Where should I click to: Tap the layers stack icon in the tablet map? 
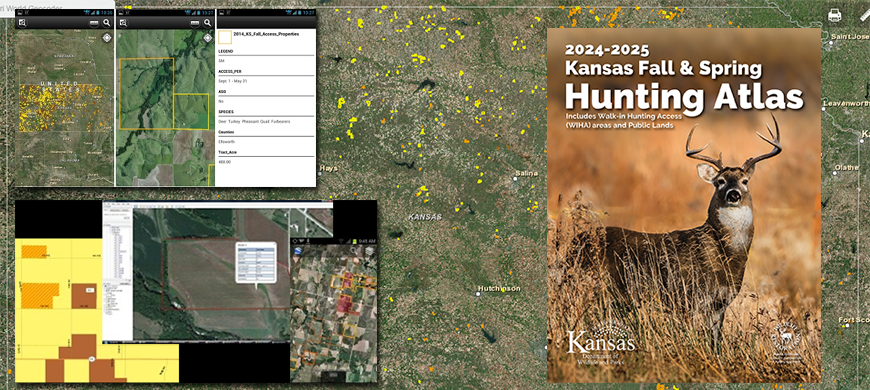pos(370,251)
